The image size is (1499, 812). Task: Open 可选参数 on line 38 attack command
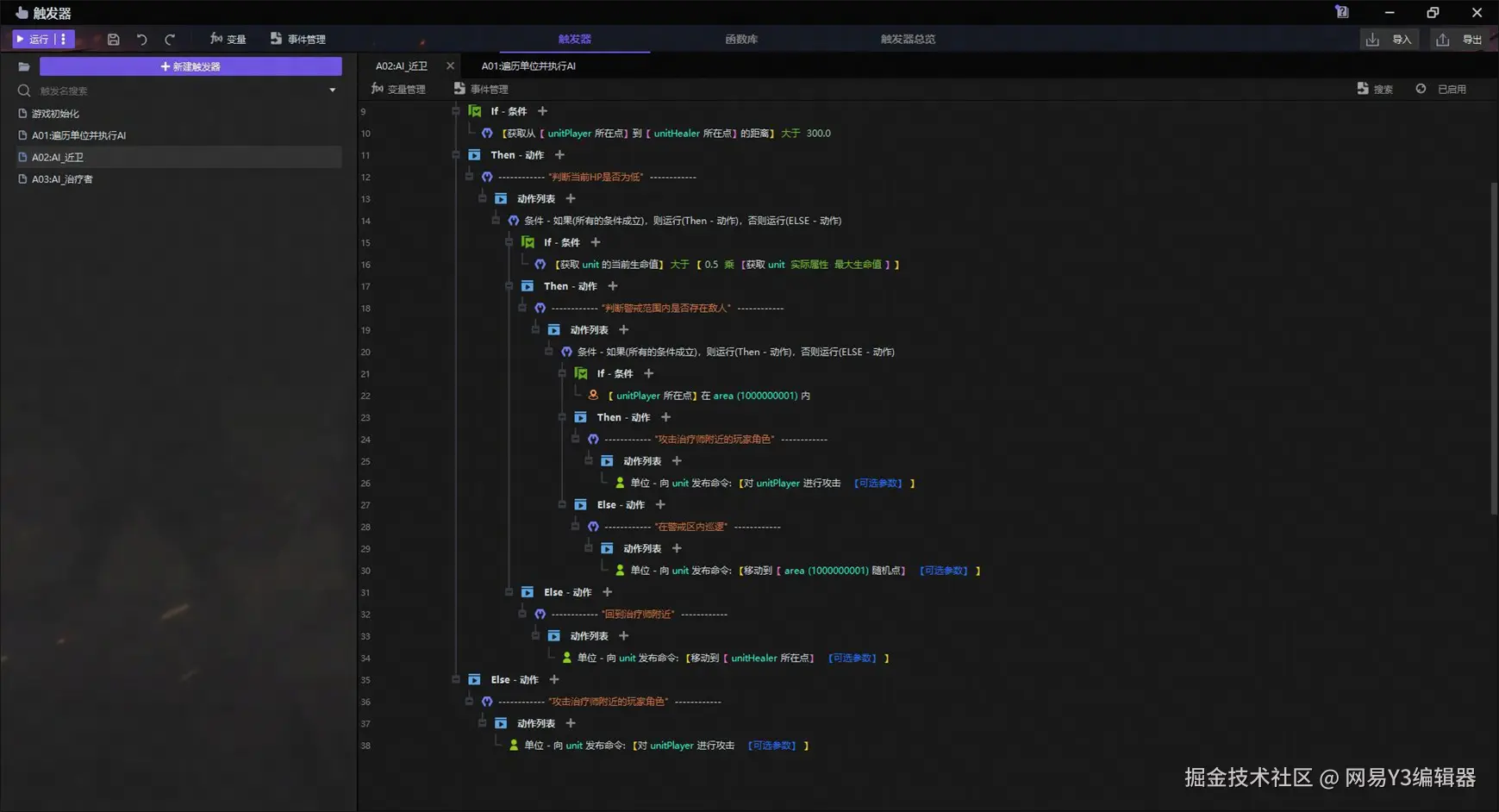(x=772, y=746)
